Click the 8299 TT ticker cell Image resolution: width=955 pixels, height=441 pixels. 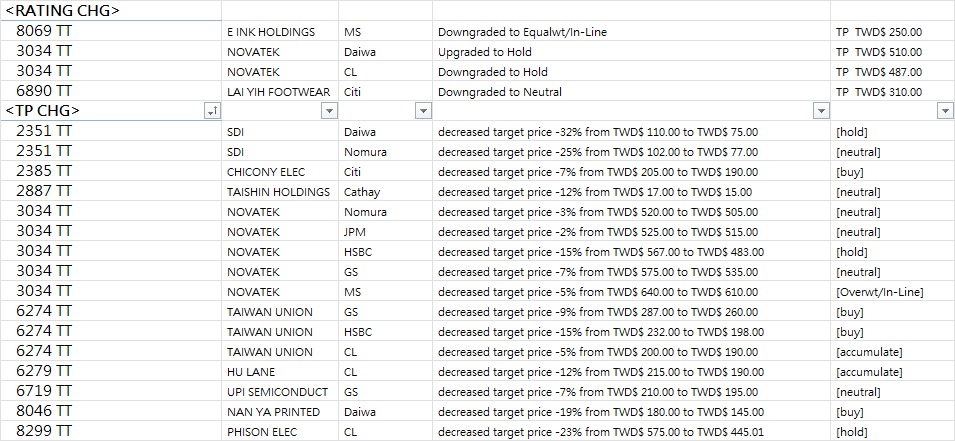[x=111, y=432]
